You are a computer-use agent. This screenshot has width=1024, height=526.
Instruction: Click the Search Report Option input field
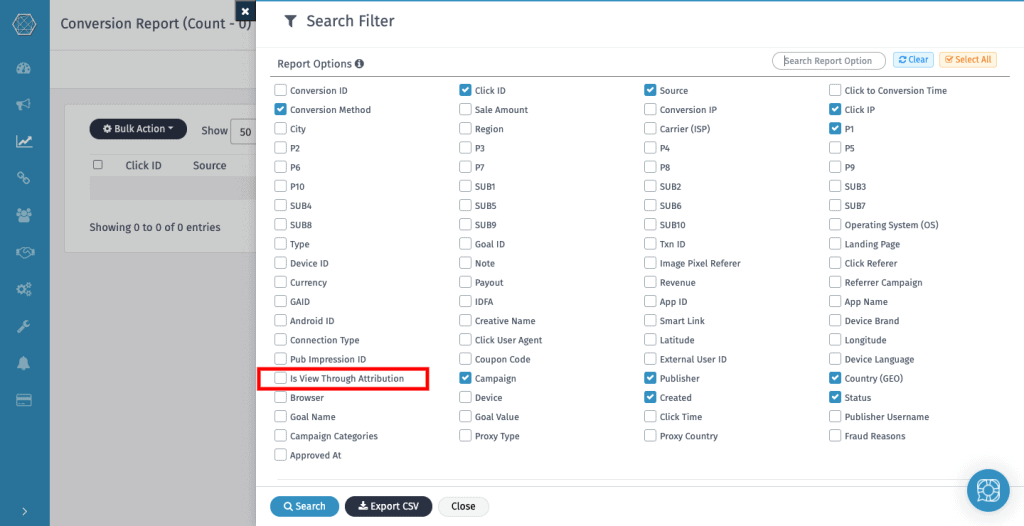(829, 61)
